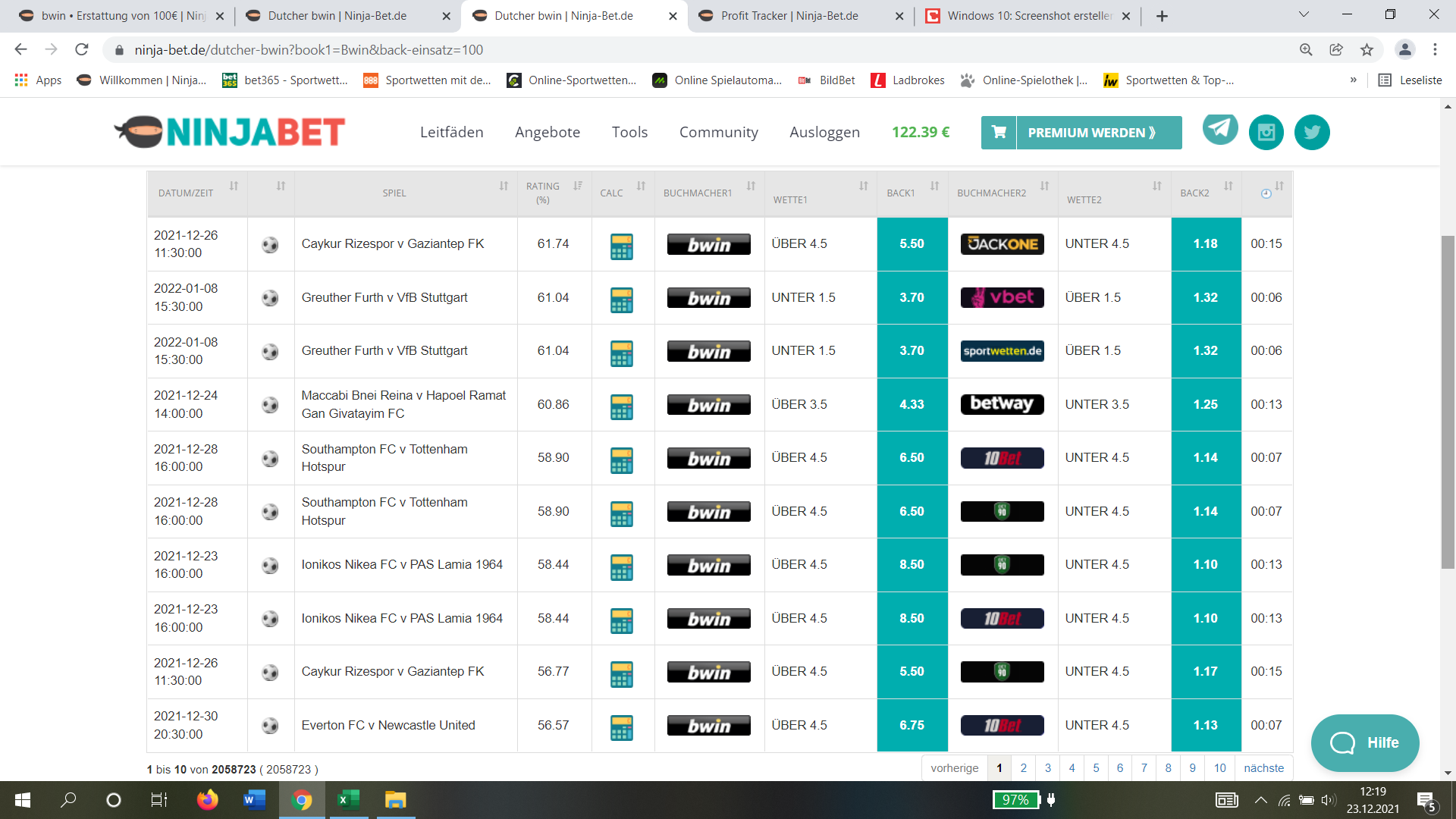Sort table by Back1 column
Image resolution: width=1456 pixels, height=819 pixels.
tap(913, 193)
